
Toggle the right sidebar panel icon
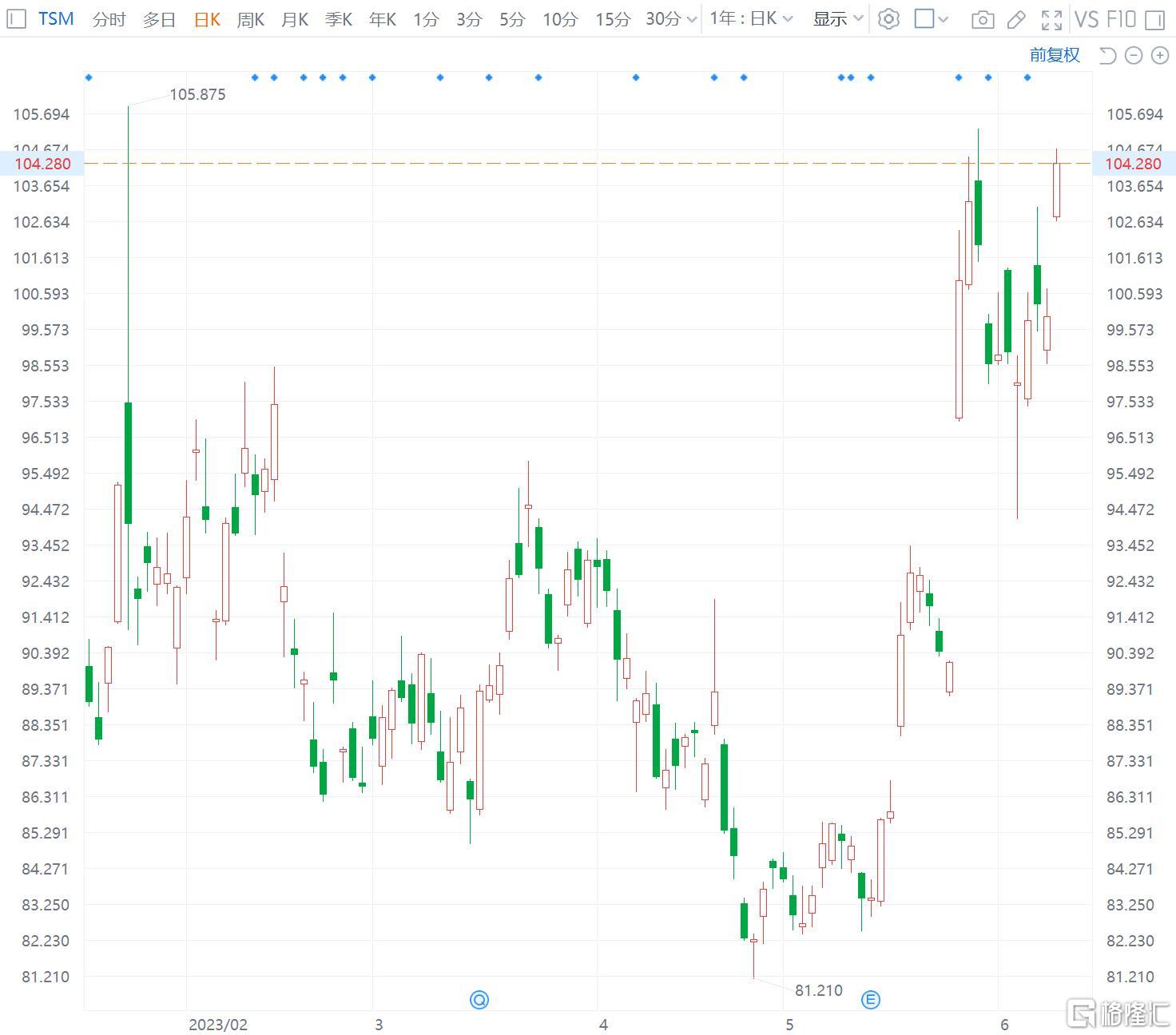coord(1154,20)
